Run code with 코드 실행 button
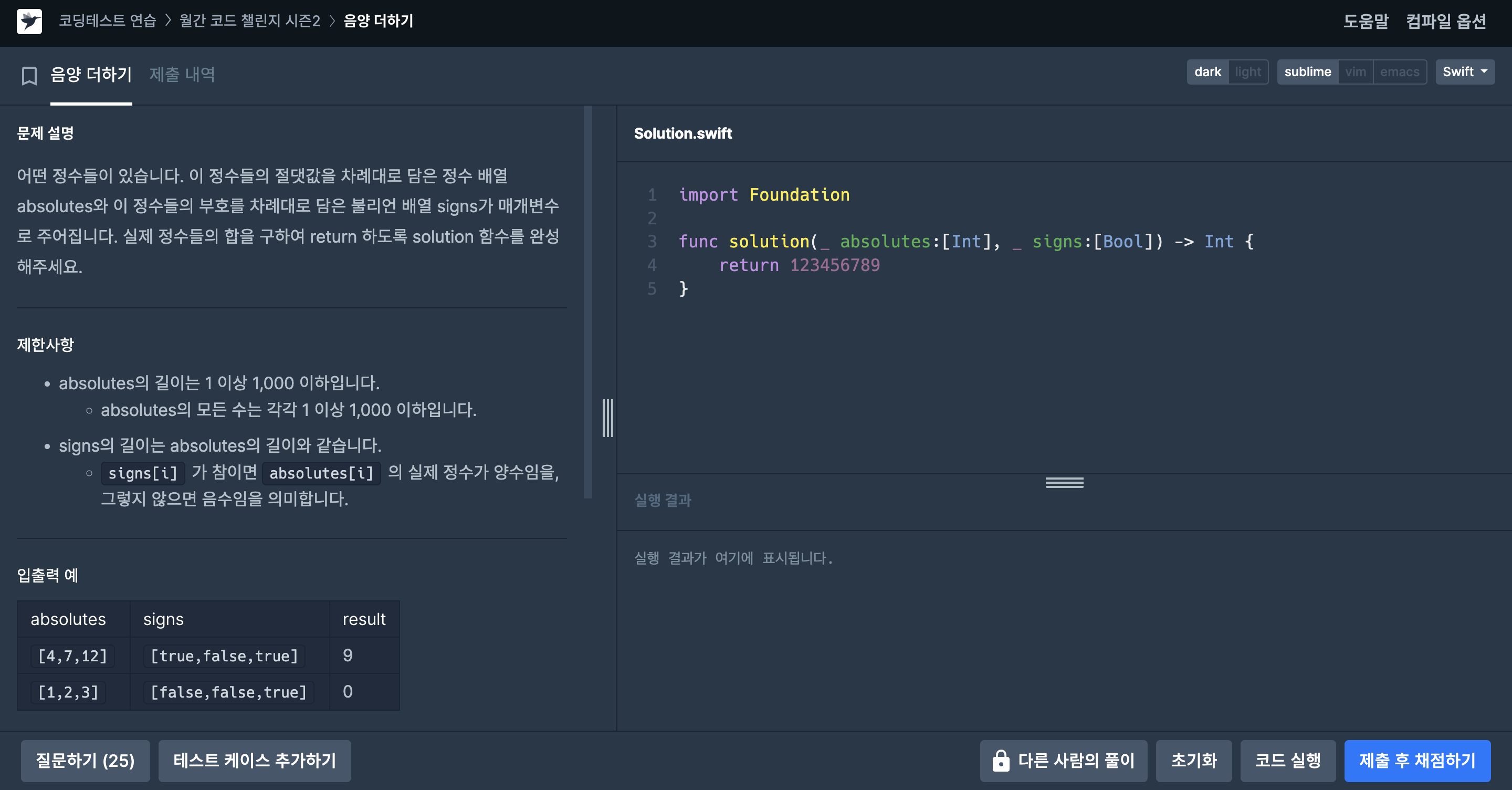The image size is (1512, 790). (1288, 761)
